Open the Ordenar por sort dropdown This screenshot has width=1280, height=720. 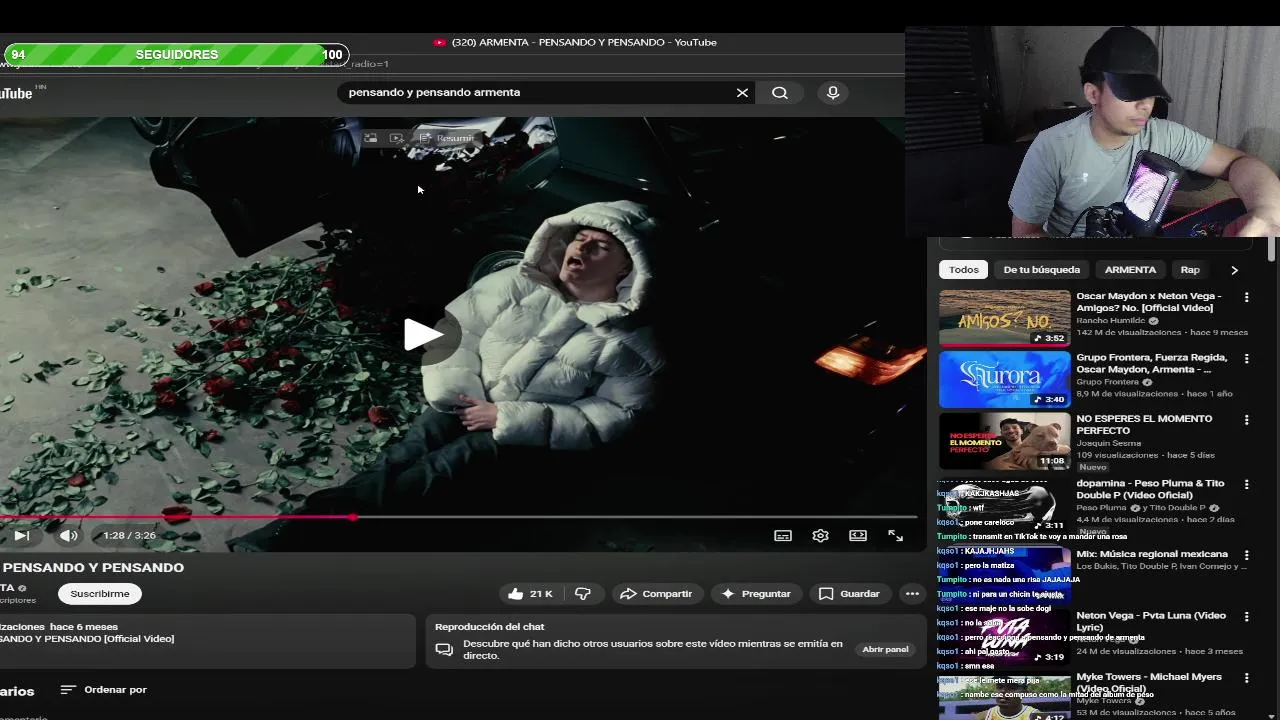click(x=104, y=690)
